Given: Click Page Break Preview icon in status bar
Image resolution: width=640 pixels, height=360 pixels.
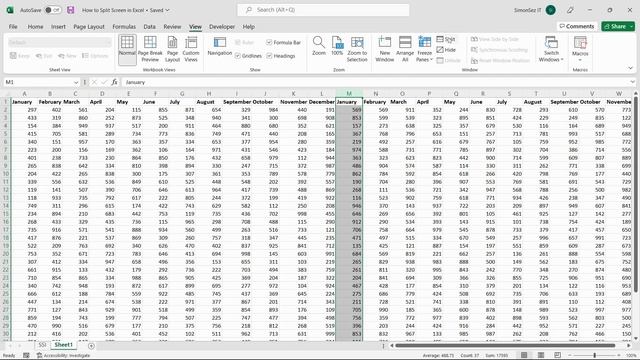Looking at the screenshot, I should 558,355.
